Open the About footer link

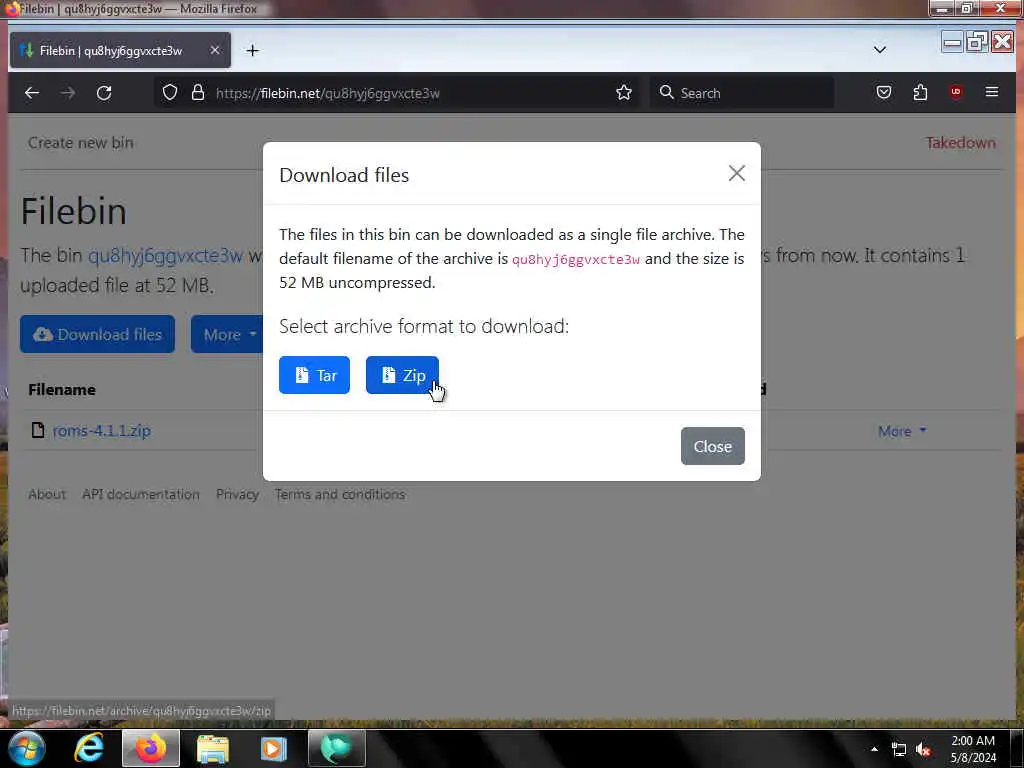47,494
